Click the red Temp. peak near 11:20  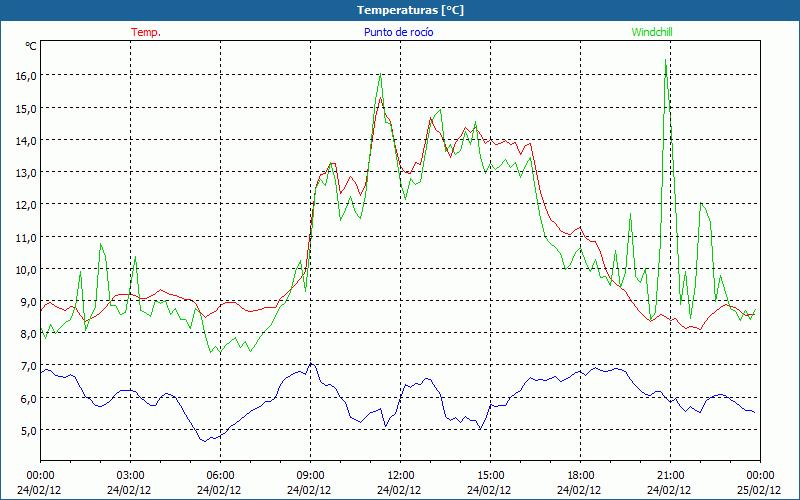pos(381,97)
